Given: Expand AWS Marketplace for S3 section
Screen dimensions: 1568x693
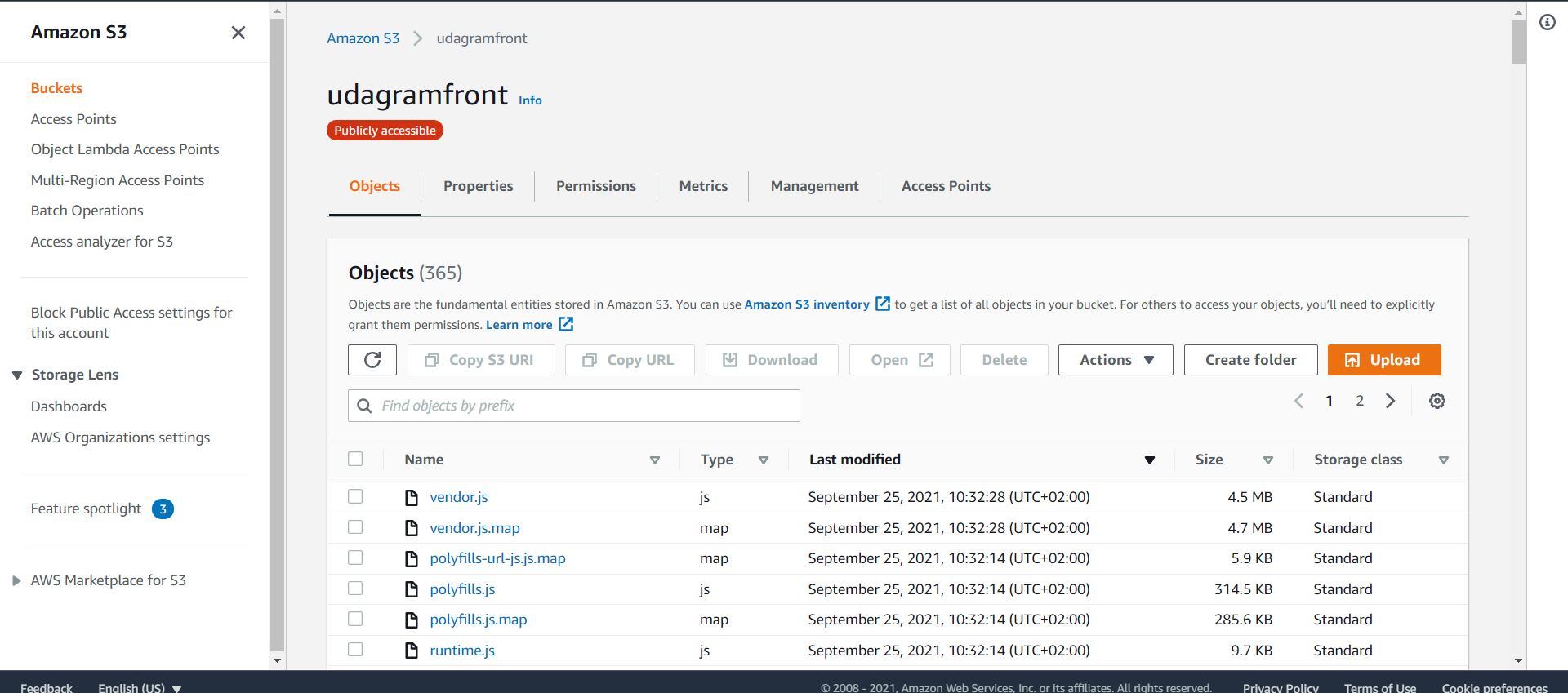Looking at the screenshot, I should pyautogui.click(x=16, y=581).
